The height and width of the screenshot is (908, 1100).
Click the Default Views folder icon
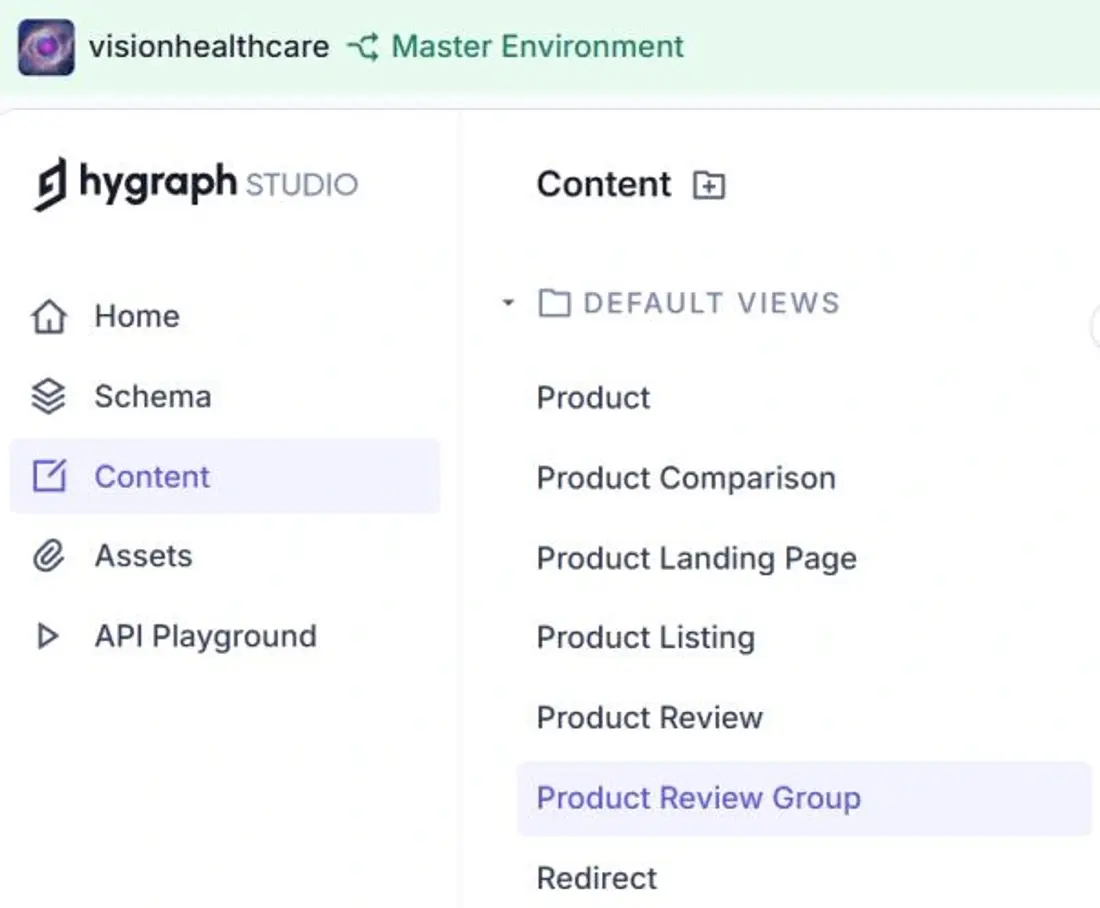point(554,303)
